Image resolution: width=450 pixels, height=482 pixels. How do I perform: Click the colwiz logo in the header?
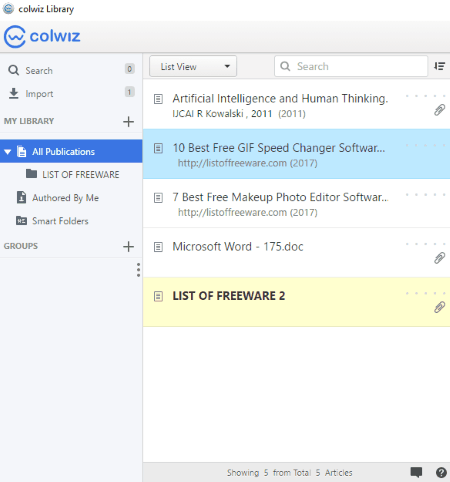pos(42,36)
